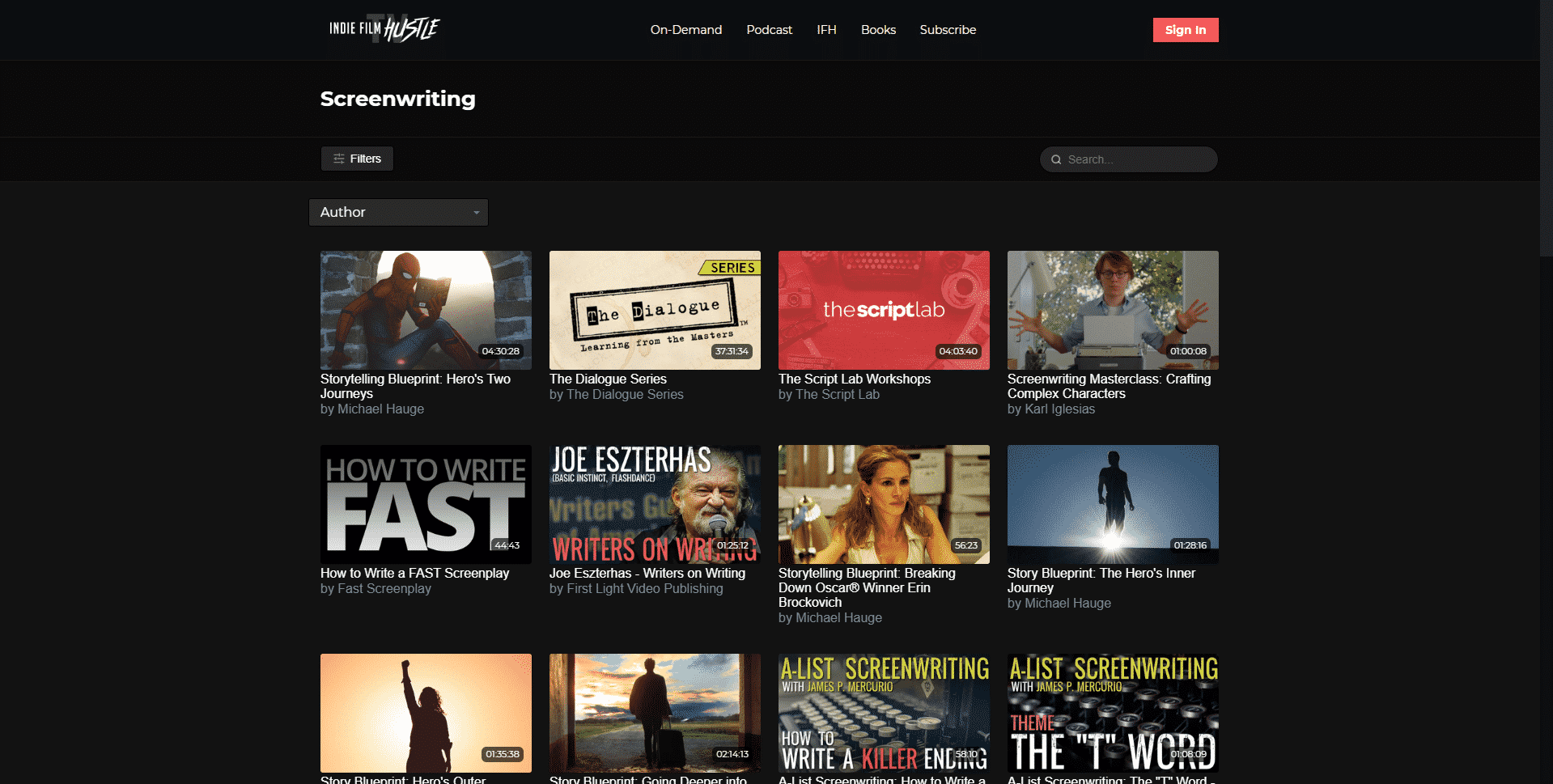Image resolution: width=1553 pixels, height=784 pixels.
Task: Open the Hero's Inner Journey thumbnail
Action: tap(1113, 504)
